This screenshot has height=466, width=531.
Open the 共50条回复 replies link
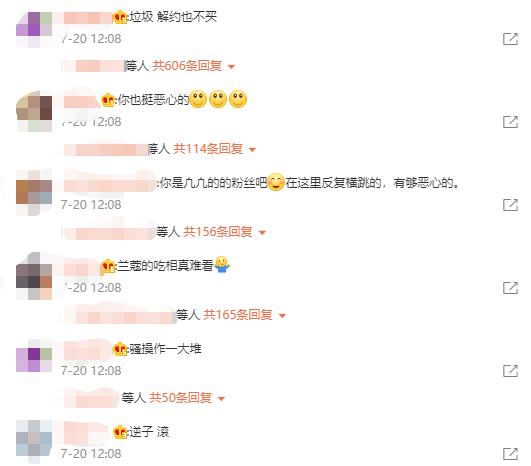[x=181, y=398]
